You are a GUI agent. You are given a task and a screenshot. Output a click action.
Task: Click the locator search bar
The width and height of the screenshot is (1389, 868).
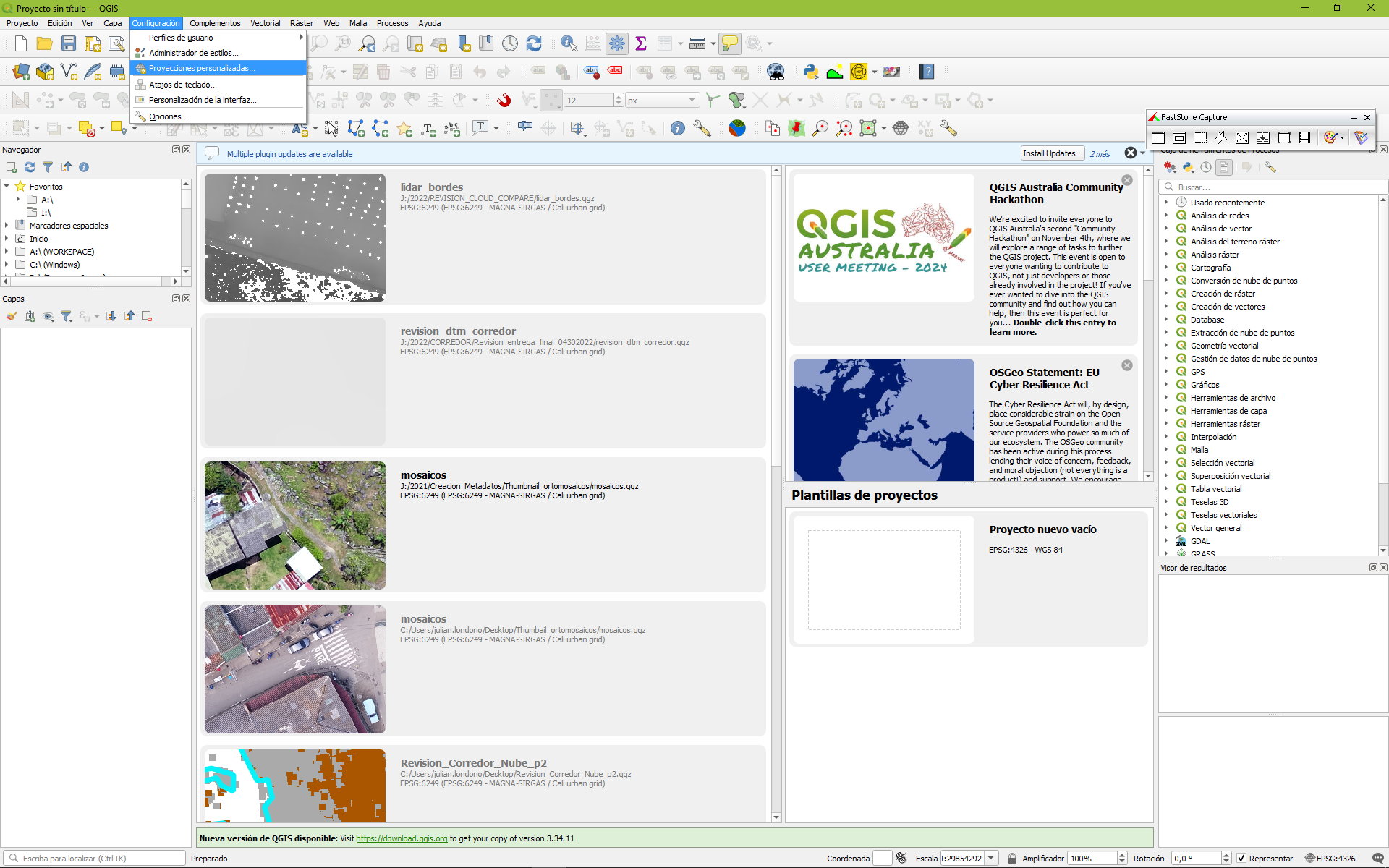94,859
